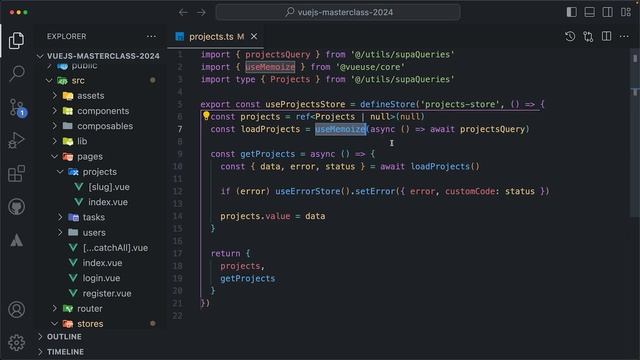Click the EXPLORER panel title

[x=67, y=36]
